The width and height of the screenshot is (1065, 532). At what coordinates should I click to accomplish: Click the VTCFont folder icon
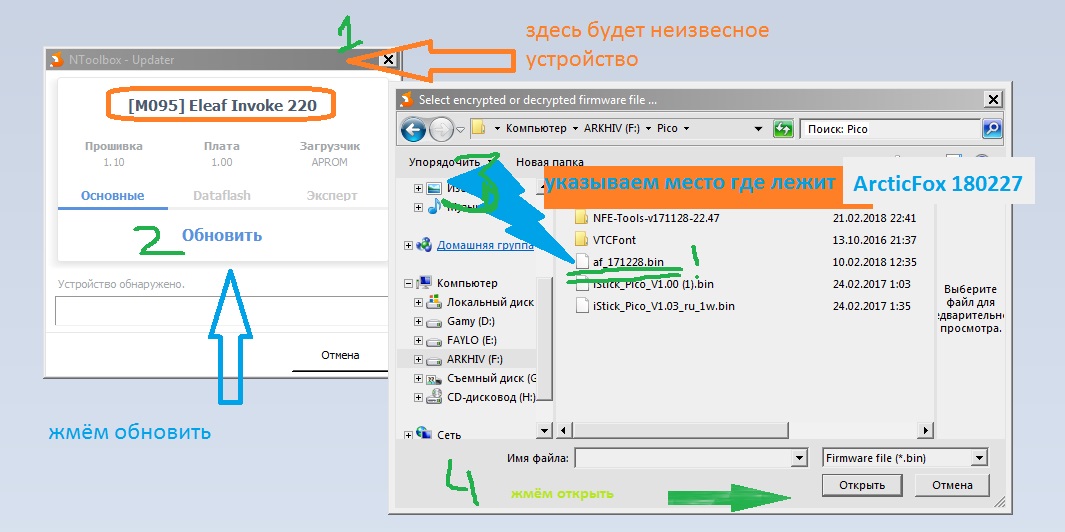[581, 239]
